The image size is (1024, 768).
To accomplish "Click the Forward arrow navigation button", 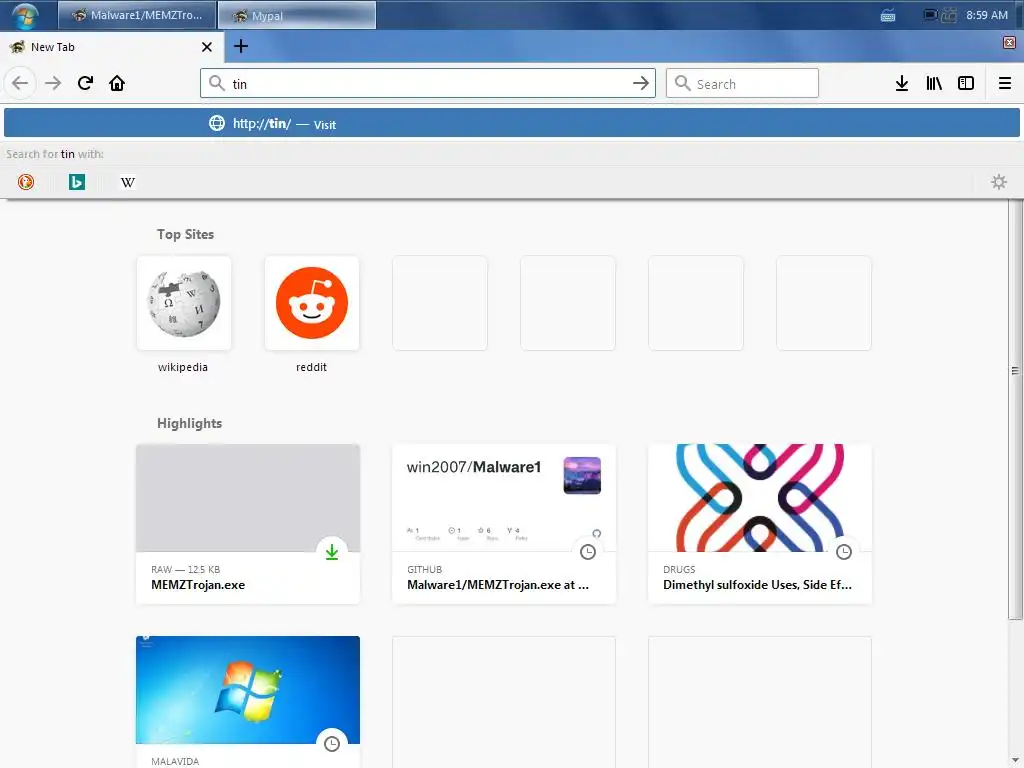I will [53, 84].
